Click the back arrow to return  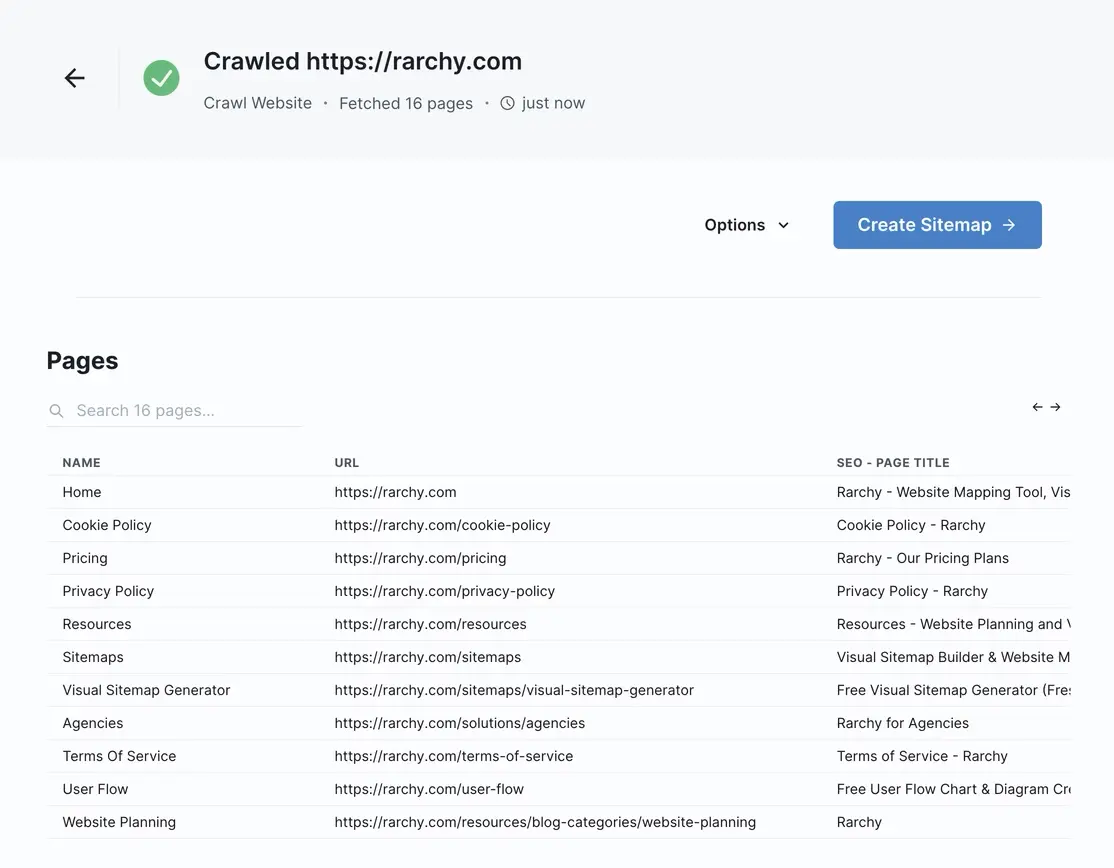(x=74, y=77)
